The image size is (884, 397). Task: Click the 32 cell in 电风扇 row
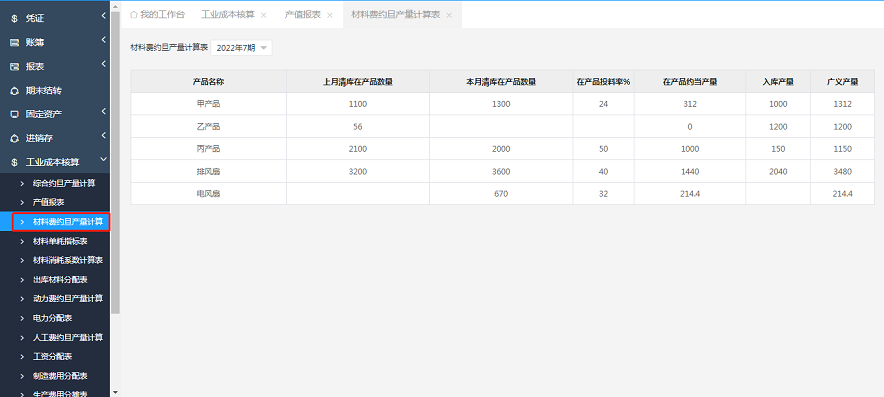603,193
